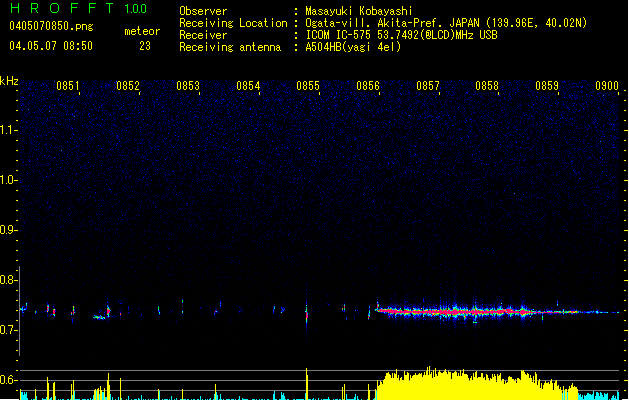Select the 0.9 frequency axis label
The width and height of the screenshot is (629, 400).
pyautogui.click(x=9, y=230)
